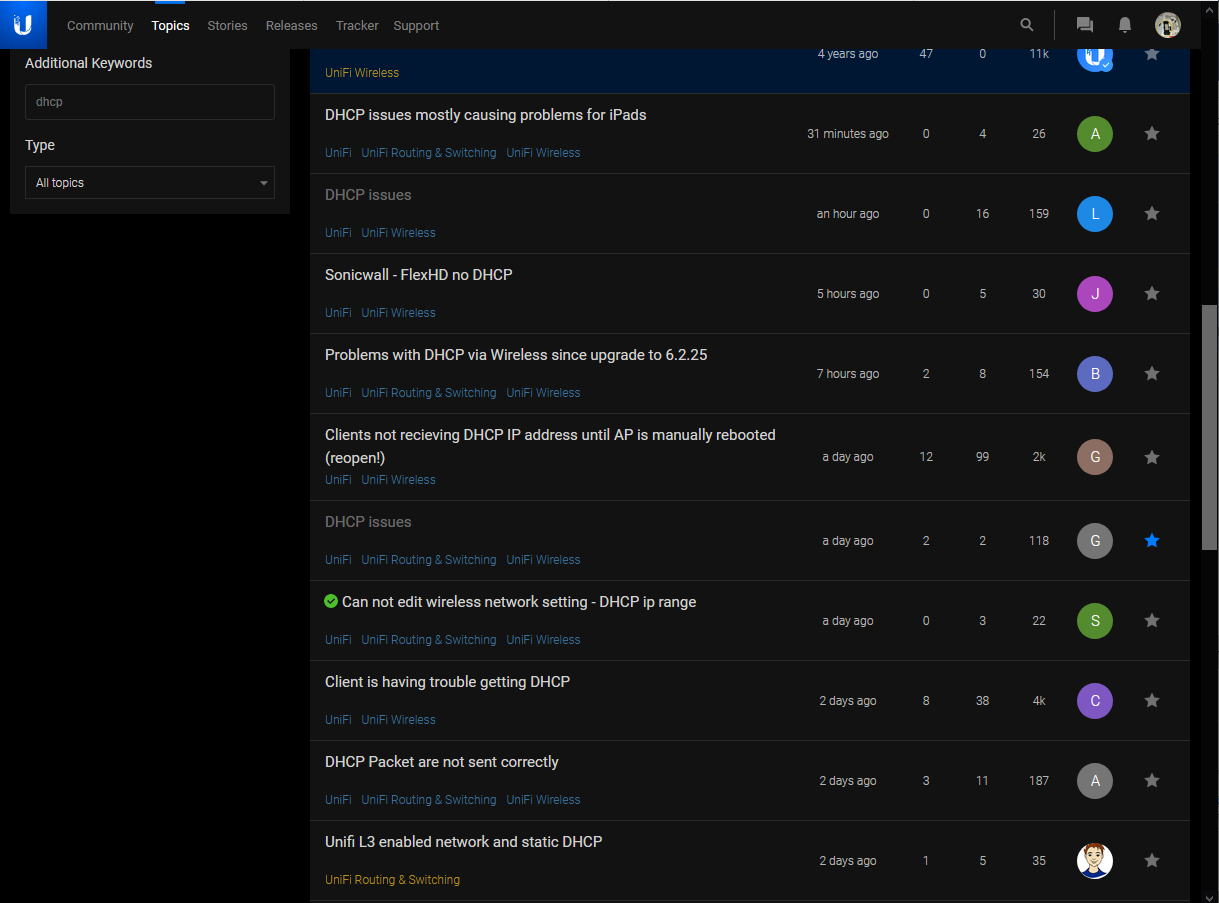Open author avatar B on the 6.2.25 upgrade topic
The height and width of the screenshot is (903, 1219).
[x=1095, y=374]
